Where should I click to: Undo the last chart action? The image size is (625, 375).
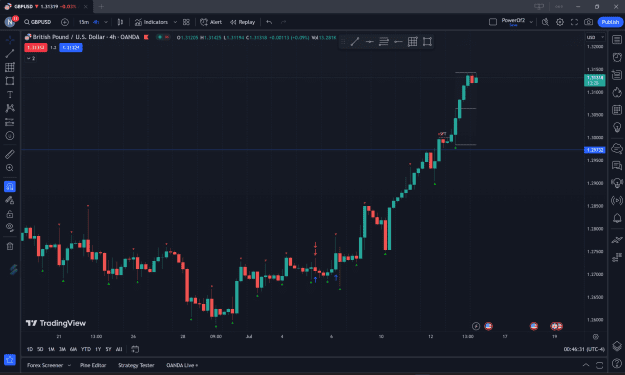pos(269,22)
